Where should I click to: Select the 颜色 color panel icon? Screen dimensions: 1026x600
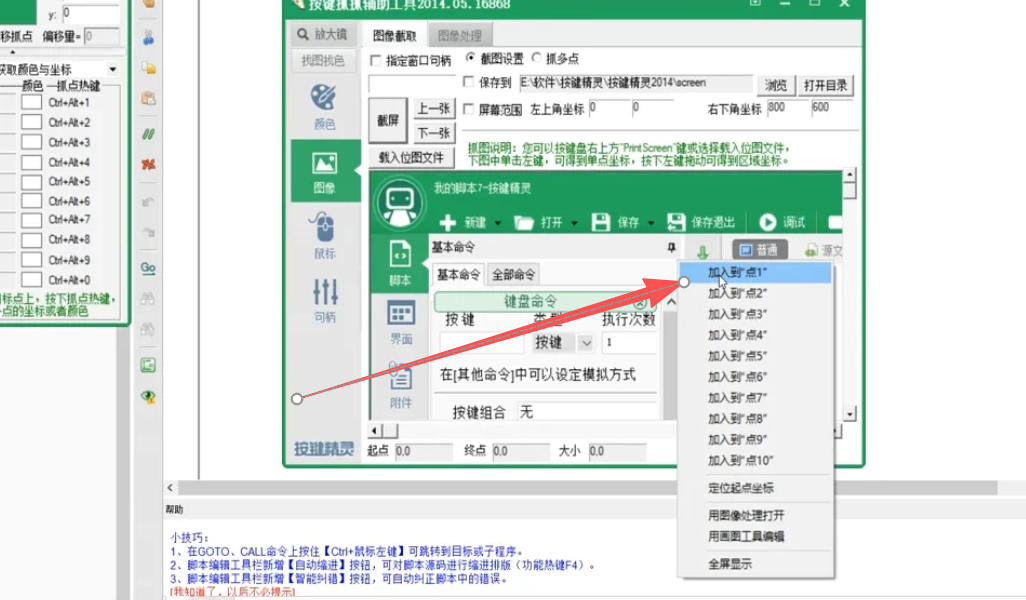322,104
